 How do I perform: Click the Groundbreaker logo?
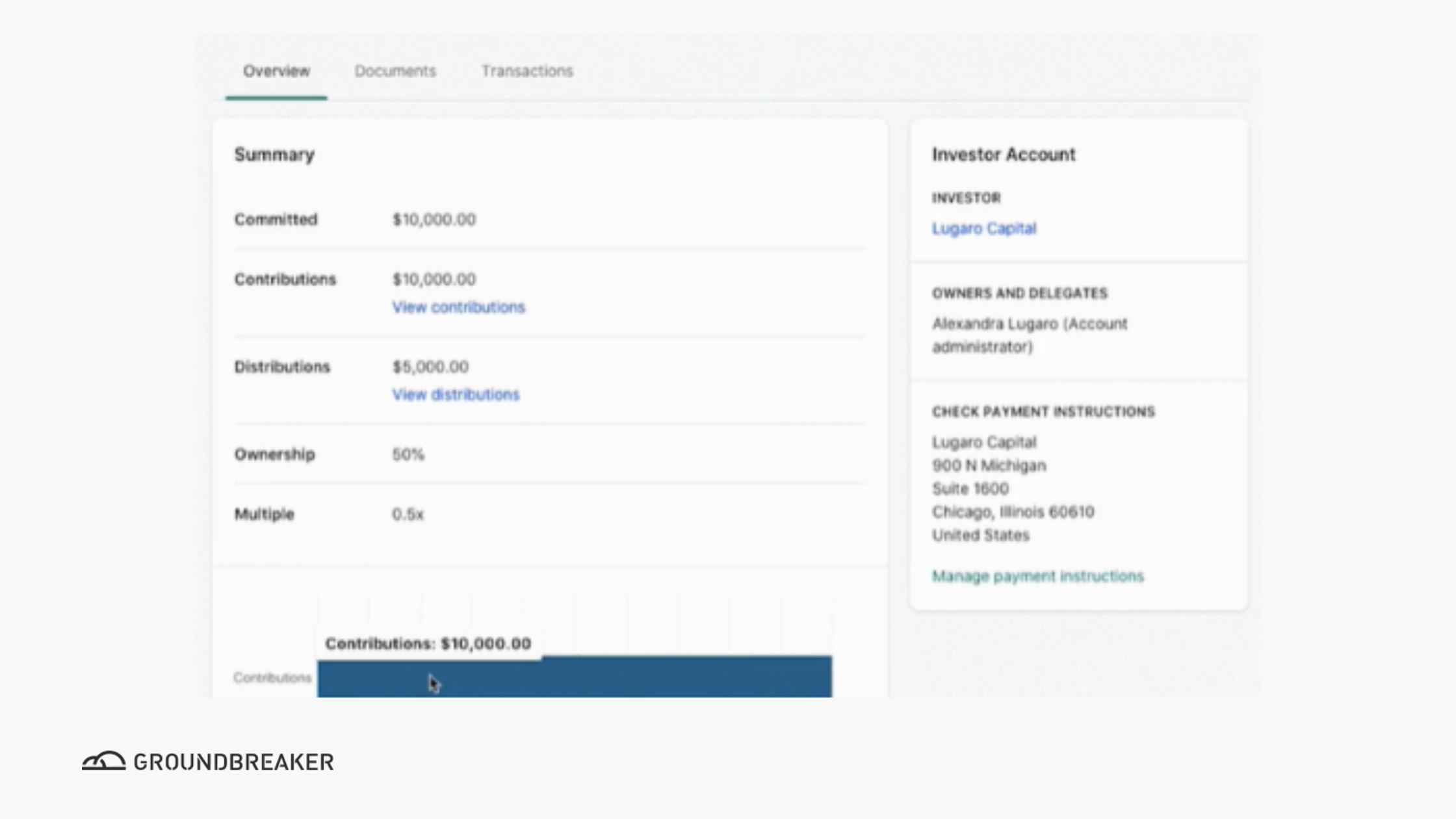pos(207,761)
